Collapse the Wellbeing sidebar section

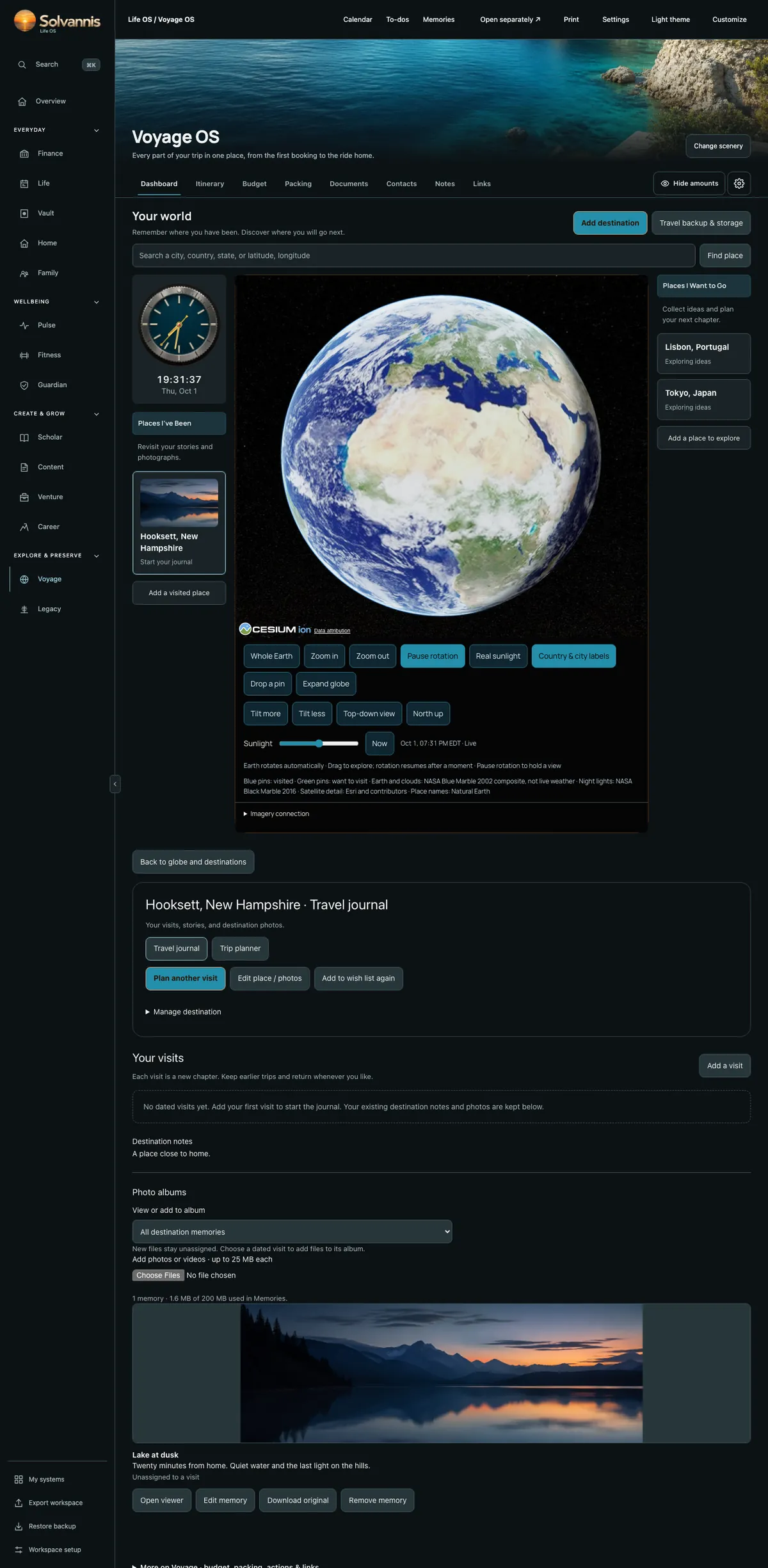(x=97, y=302)
